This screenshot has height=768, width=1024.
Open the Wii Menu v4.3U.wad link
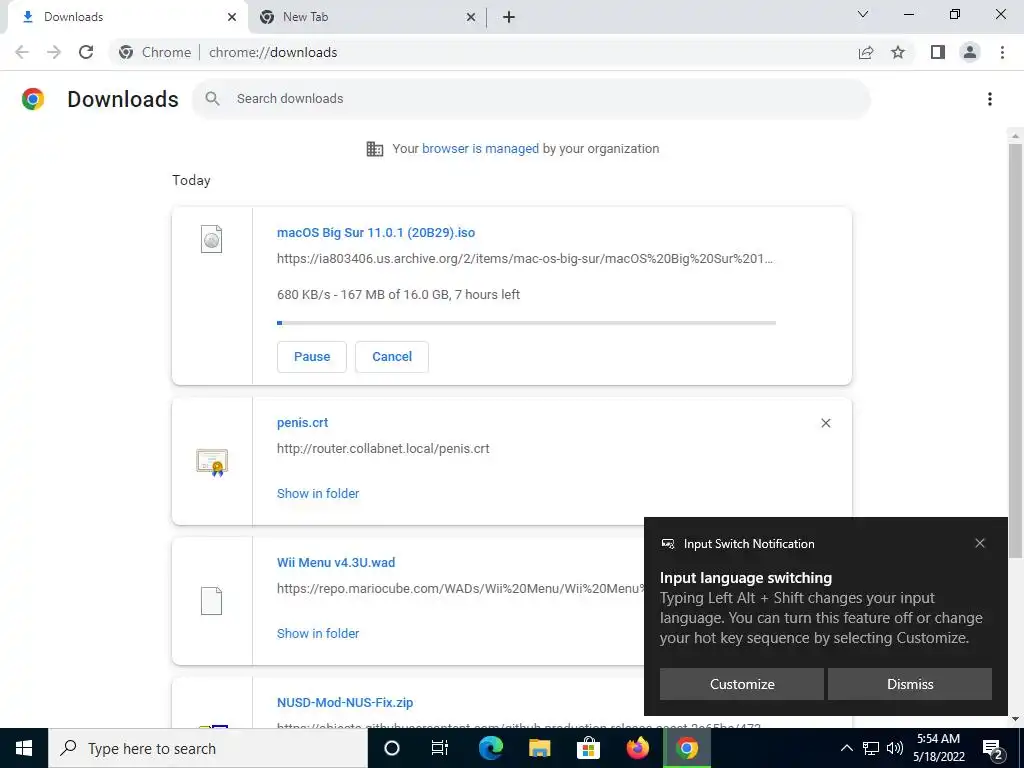(336, 562)
